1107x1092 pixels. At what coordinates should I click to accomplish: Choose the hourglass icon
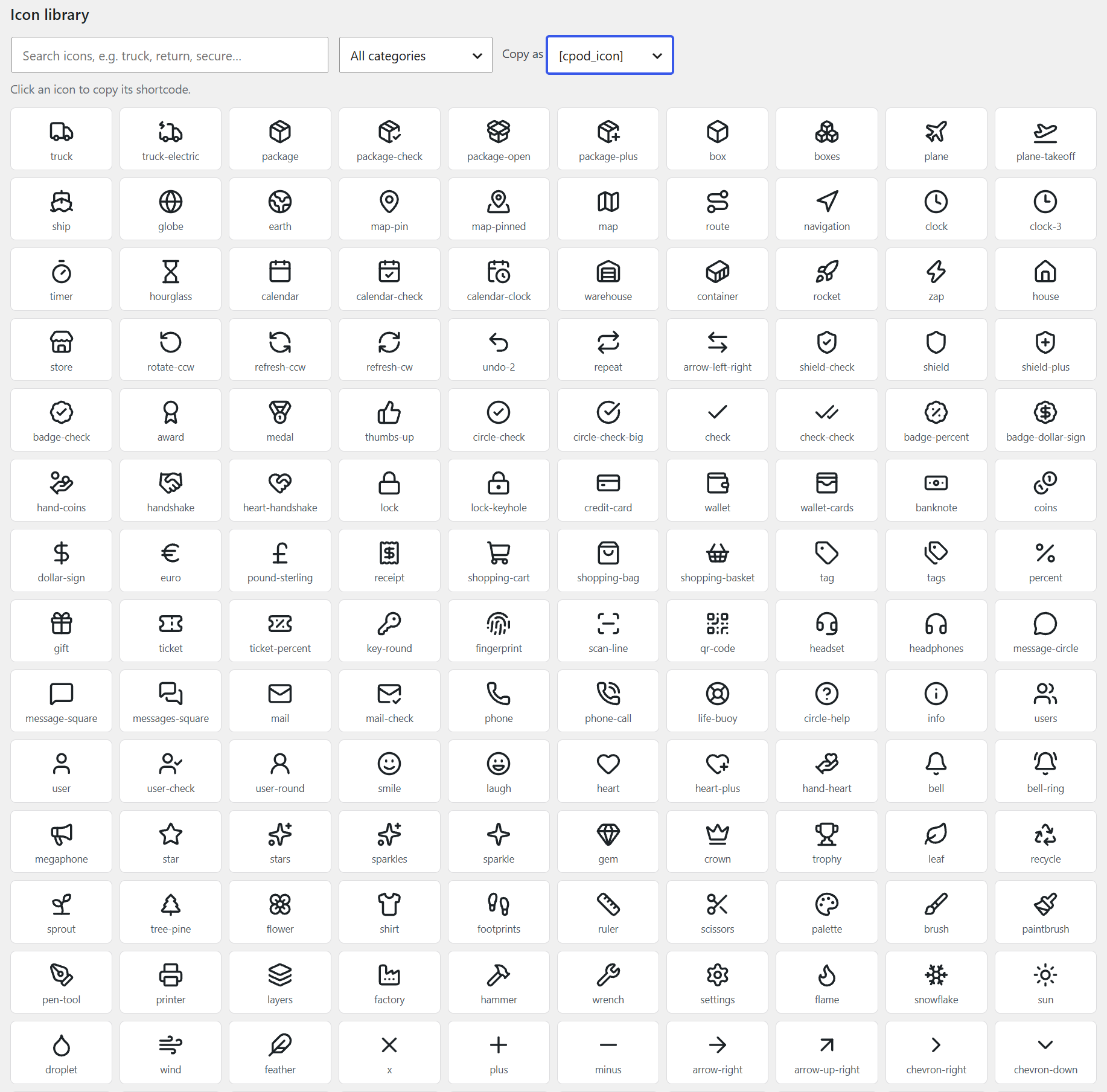[x=171, y=279]
